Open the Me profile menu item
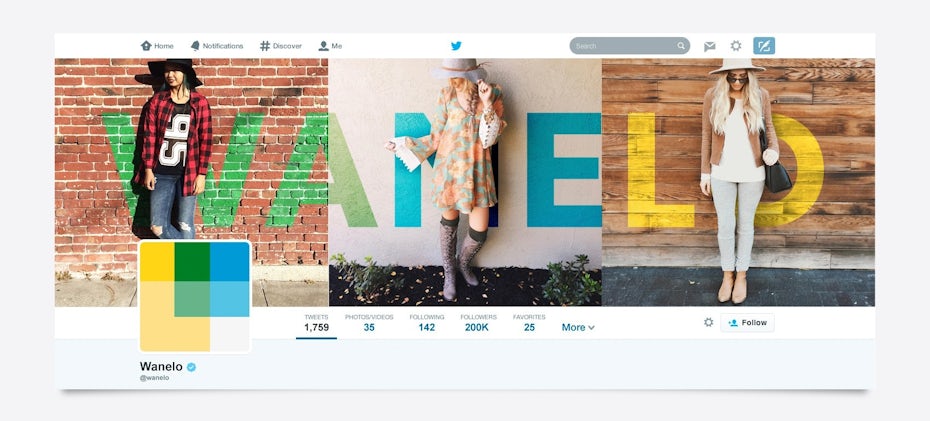This screenshot has width=930, height=421. click(330, 46)
